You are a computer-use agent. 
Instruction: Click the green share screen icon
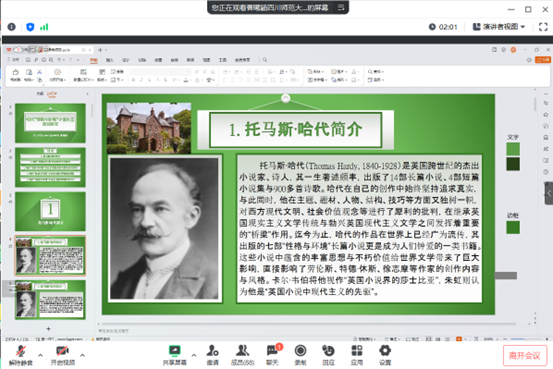click(x=175, y=351)
